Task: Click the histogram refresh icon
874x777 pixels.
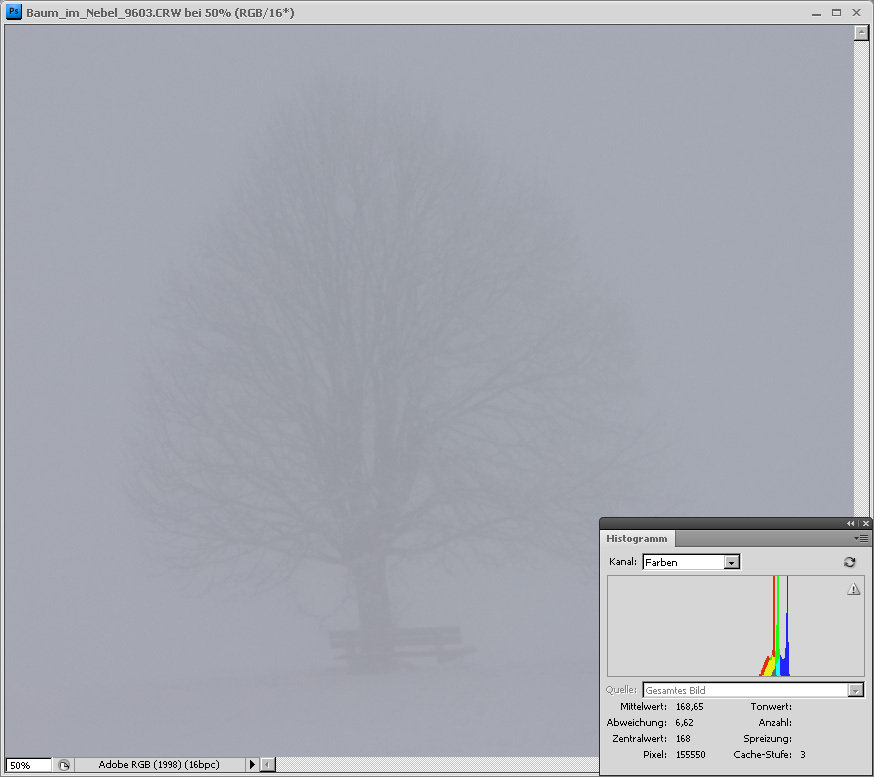Action: (852, 563)
